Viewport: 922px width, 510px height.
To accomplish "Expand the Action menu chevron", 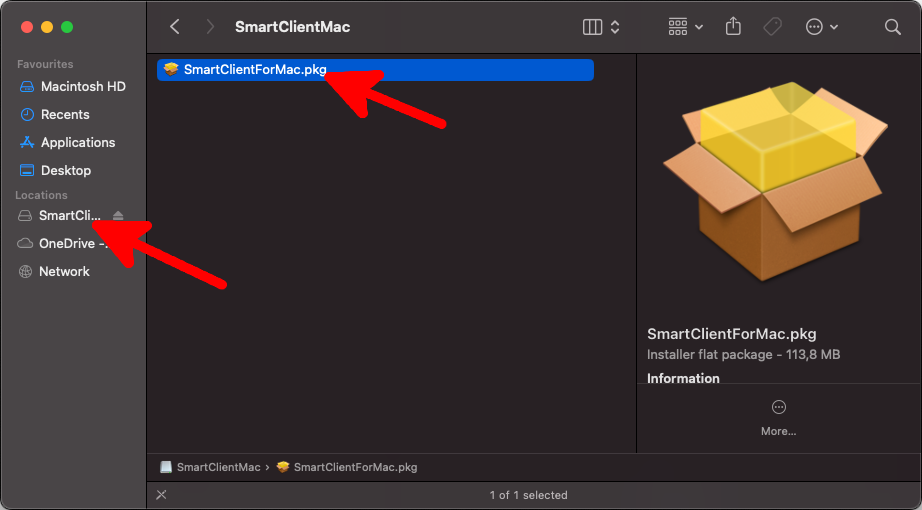I will point(834,27).
